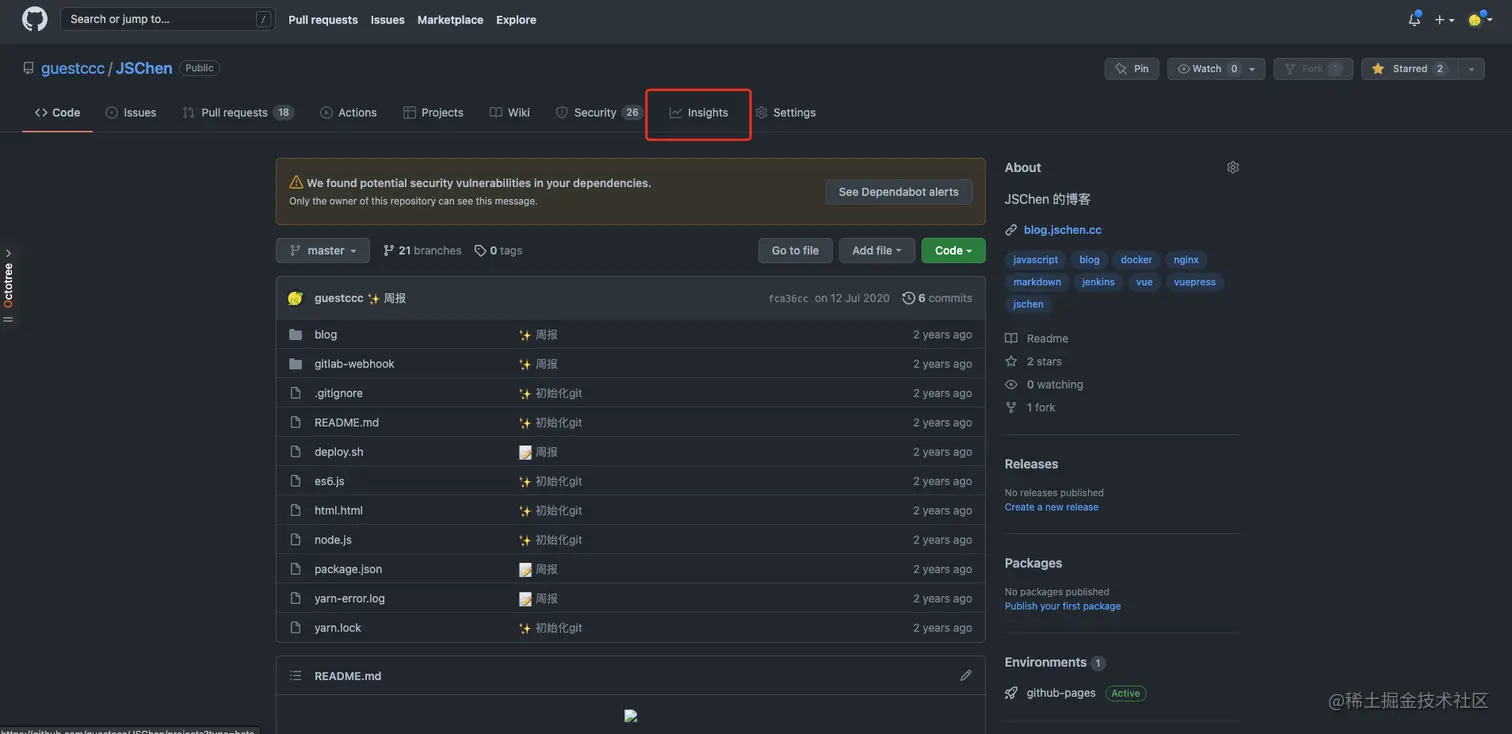Open the master branch dropdown
This screenshot has height=734, width=1512.
click(x=323, y=251)
